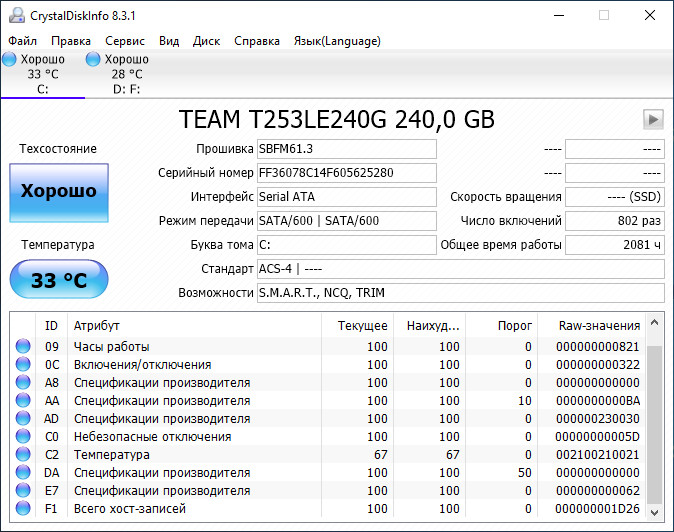Screen dimensions: 674x532
Task: Click status orb for attribute 09 Часы работы
Action: tap(23, 346)
